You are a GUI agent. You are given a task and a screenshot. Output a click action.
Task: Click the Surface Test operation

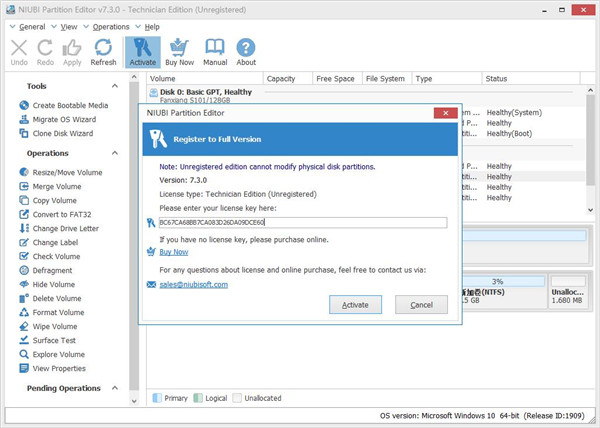(x=54, y=340)
